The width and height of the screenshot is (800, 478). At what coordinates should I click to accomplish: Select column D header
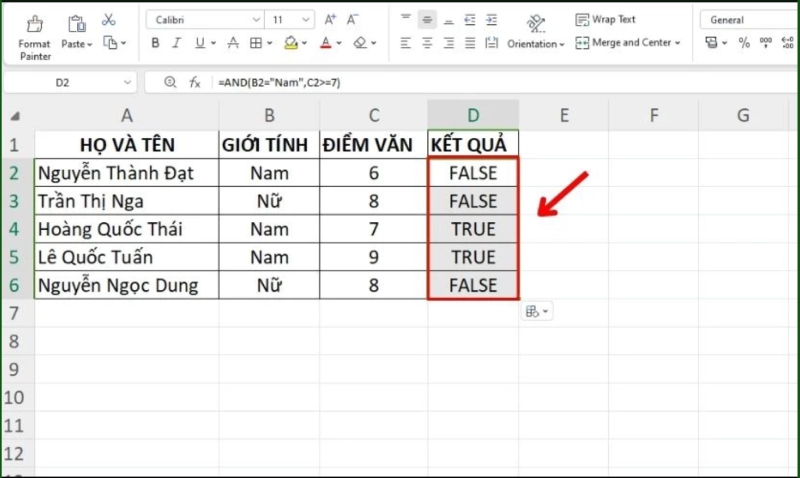[x=473, y=115]
